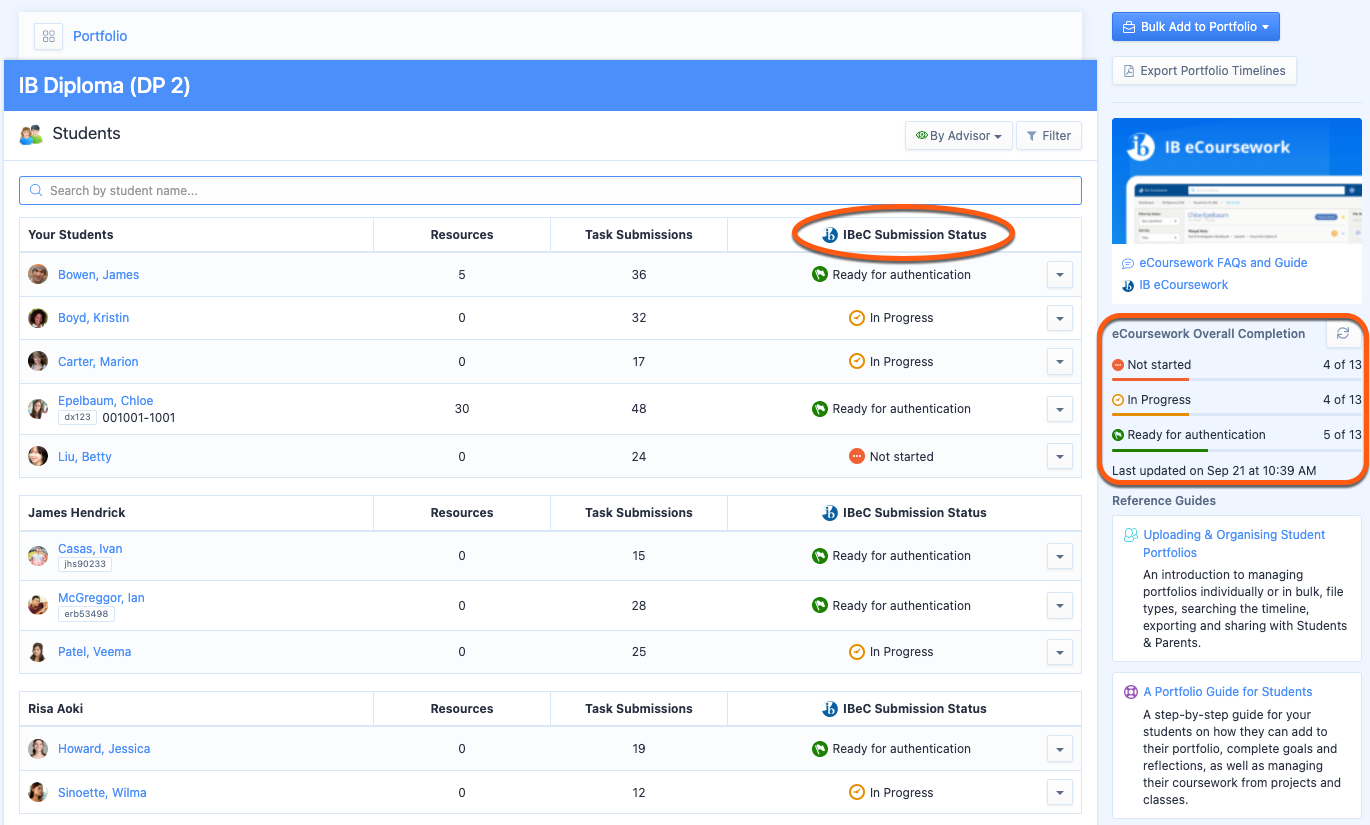Click James Bowen's Ready for authentication status icon
Screen dimensions: 1370x825
pyautogui.click(x=820, y=275)
